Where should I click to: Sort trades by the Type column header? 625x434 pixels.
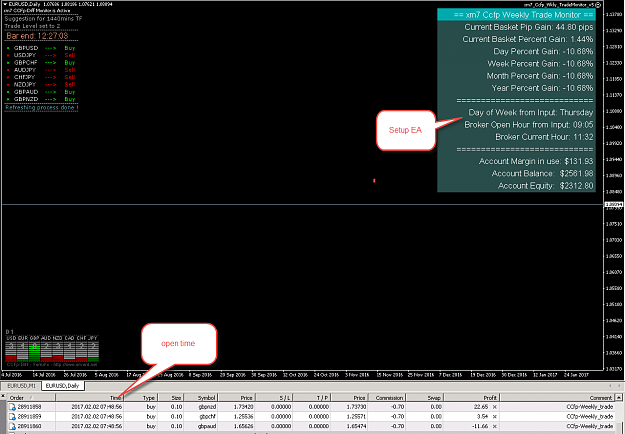coord(141,398)
